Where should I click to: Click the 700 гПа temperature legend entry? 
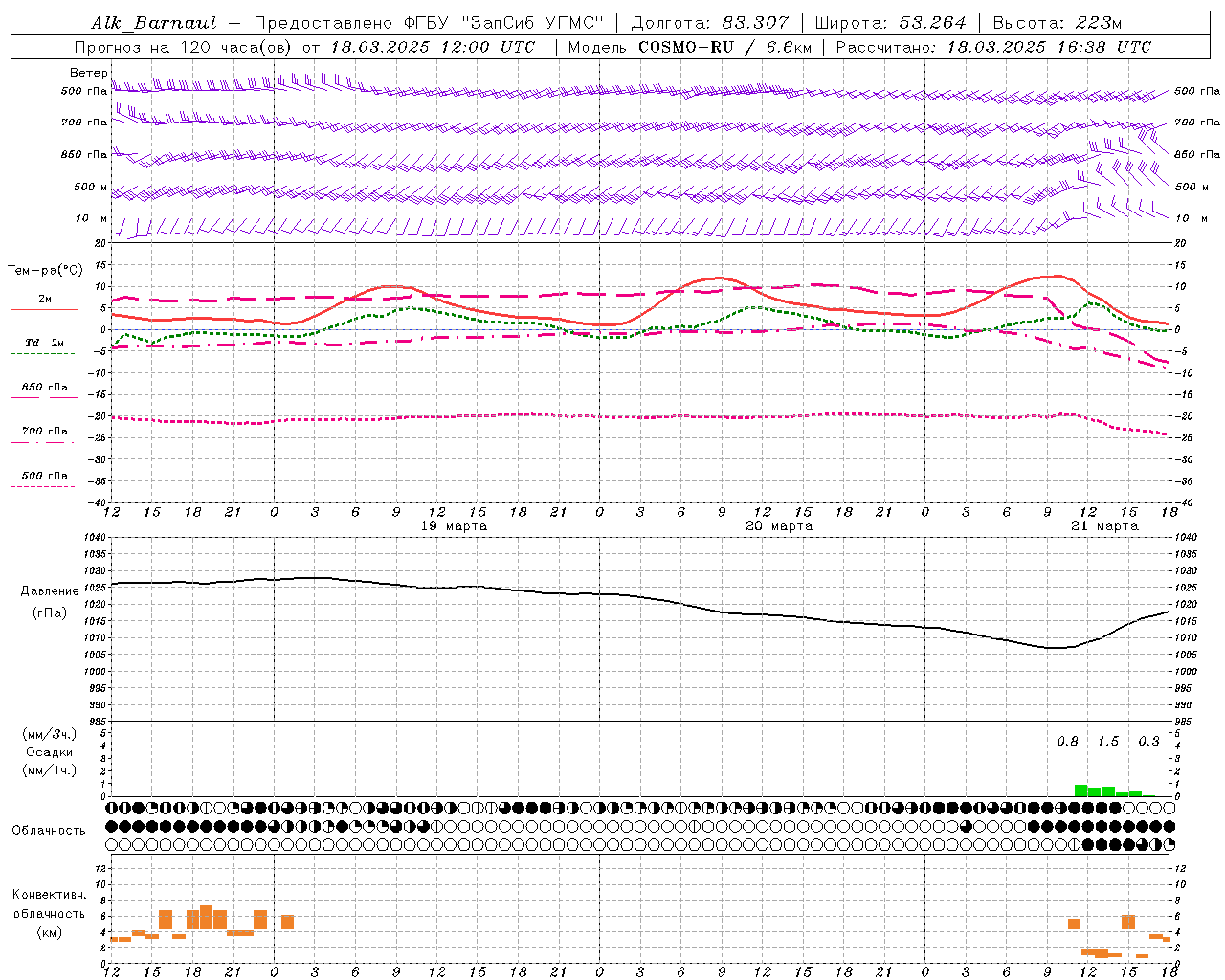click(x=45, y=432)
